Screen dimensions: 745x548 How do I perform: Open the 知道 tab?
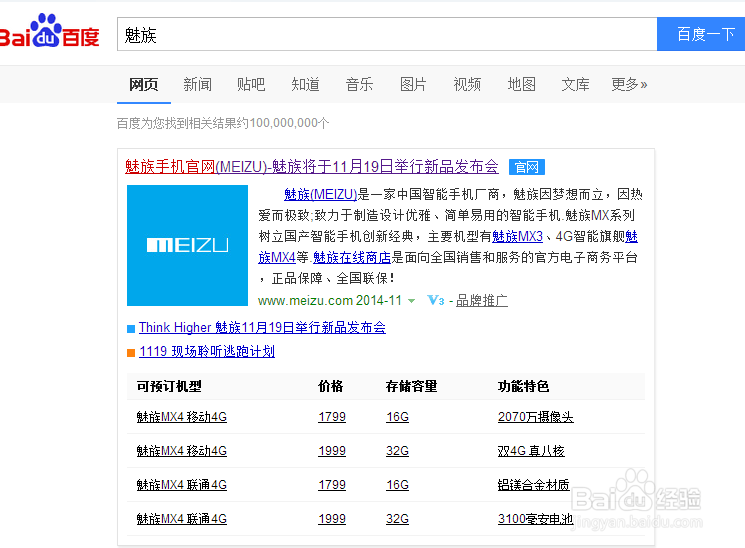pyautogui.click(x=306, y=85)
